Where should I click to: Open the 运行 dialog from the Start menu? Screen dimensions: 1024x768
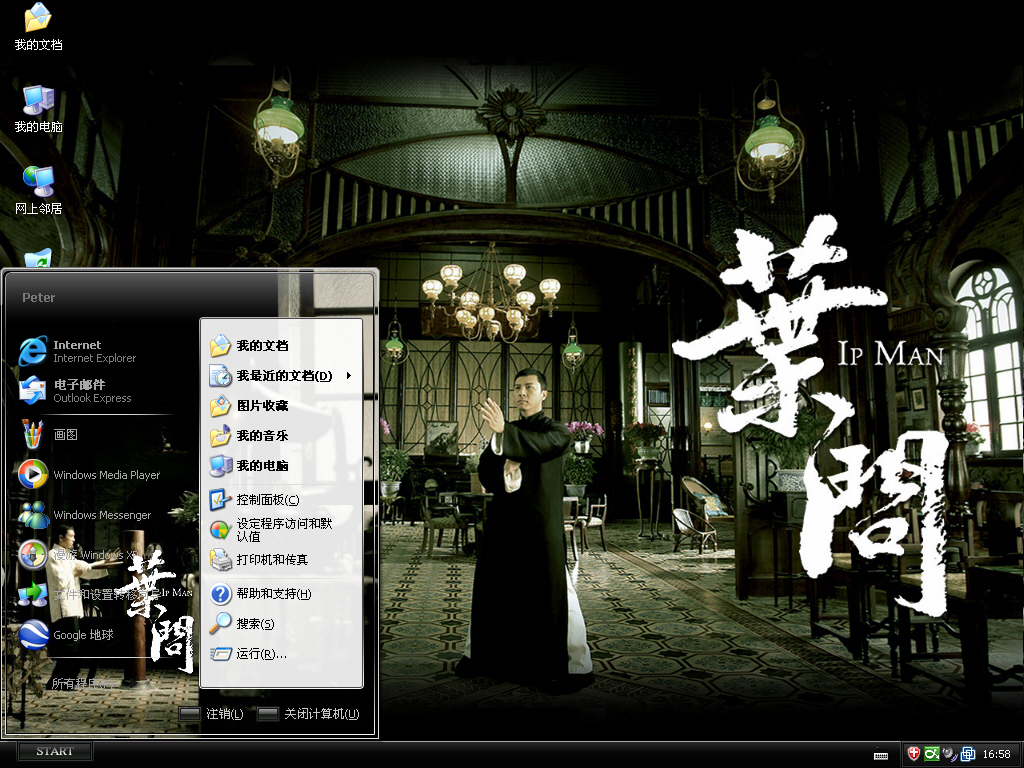click(x=281, y=654)
